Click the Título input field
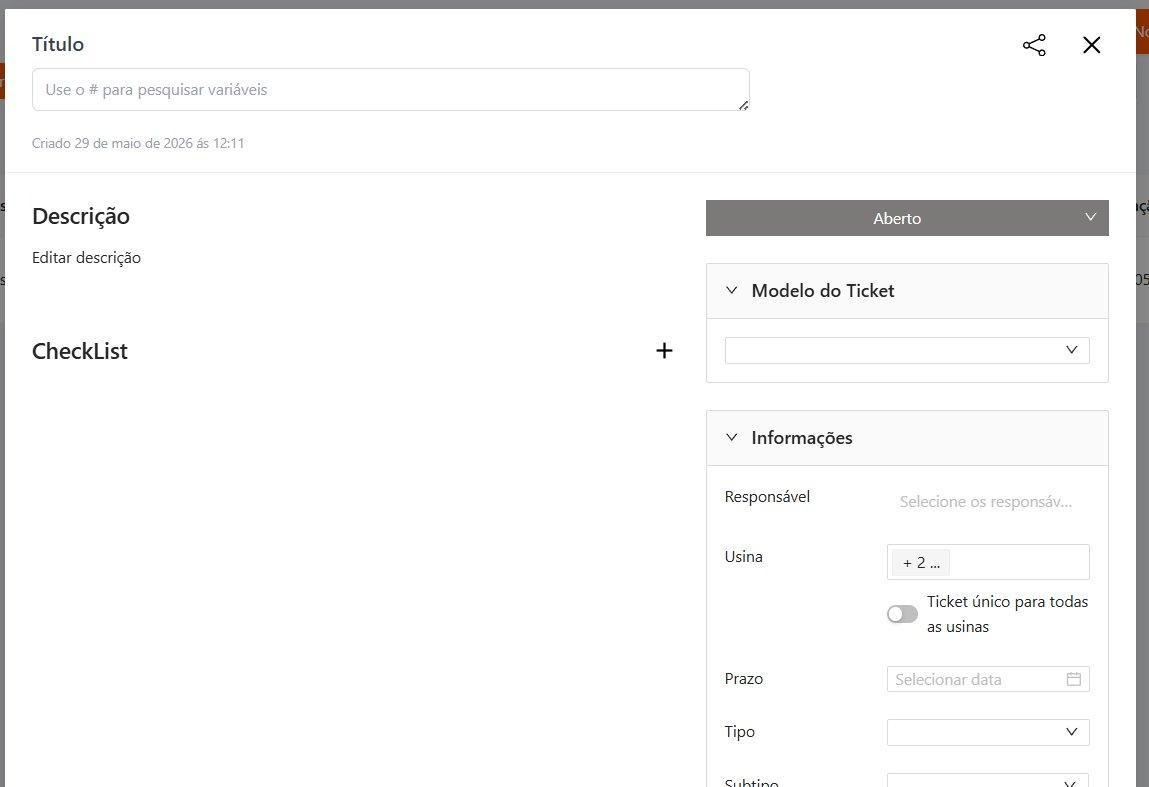The height and width of the screenshot is (787, 1149). tap(391, 90)
